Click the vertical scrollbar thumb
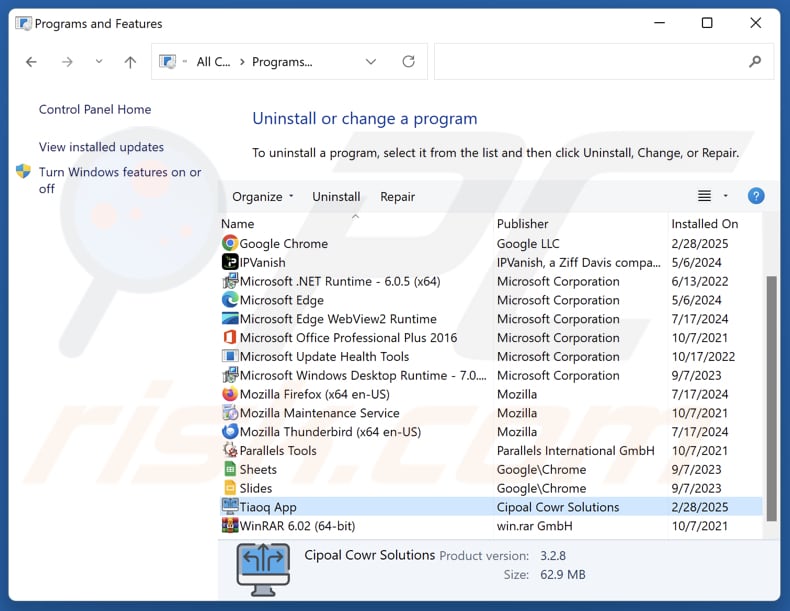Image resolution: width=790 pixels, height=611 pixels. point(771,398)
